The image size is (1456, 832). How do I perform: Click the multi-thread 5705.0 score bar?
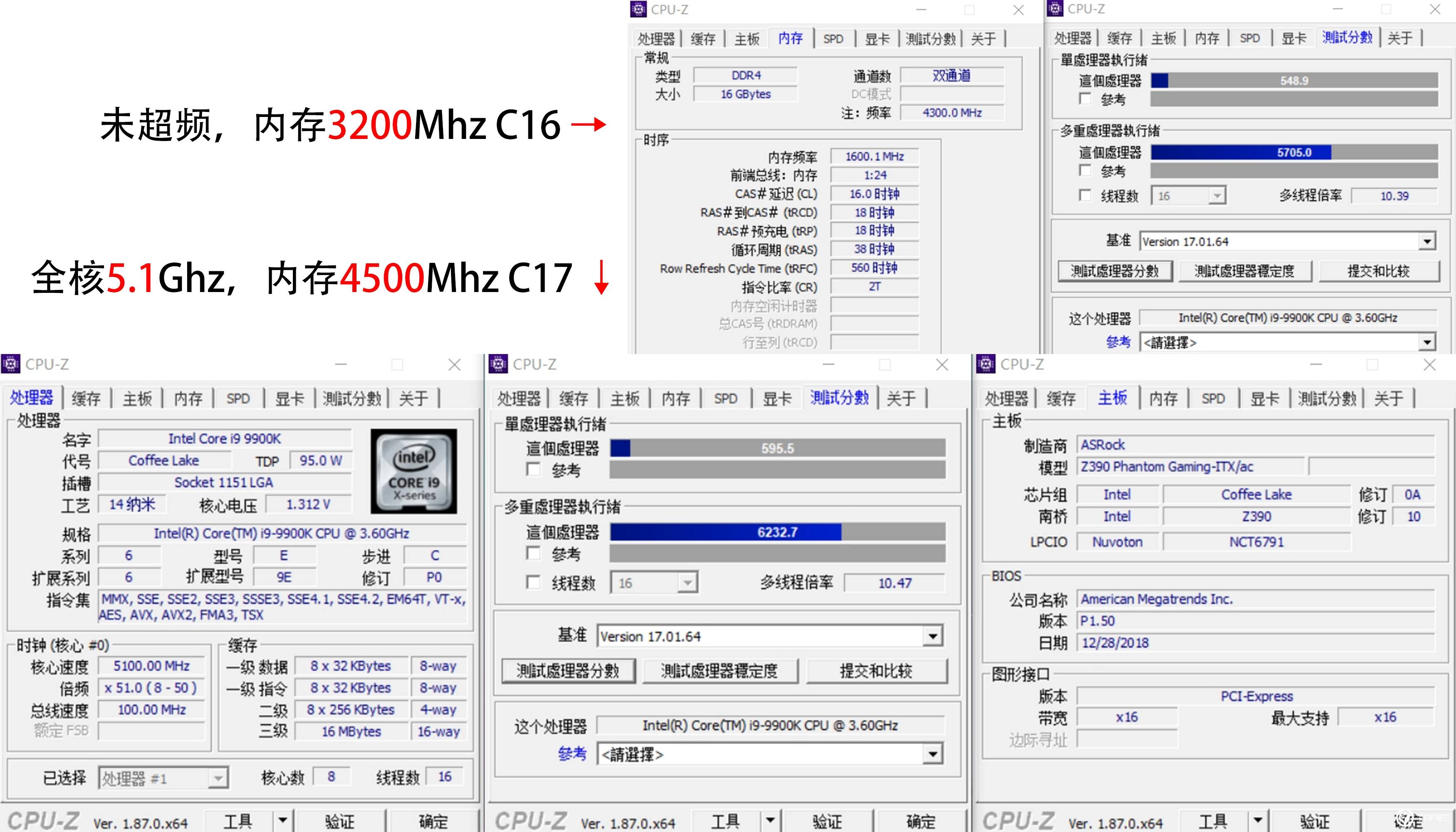1294,152
